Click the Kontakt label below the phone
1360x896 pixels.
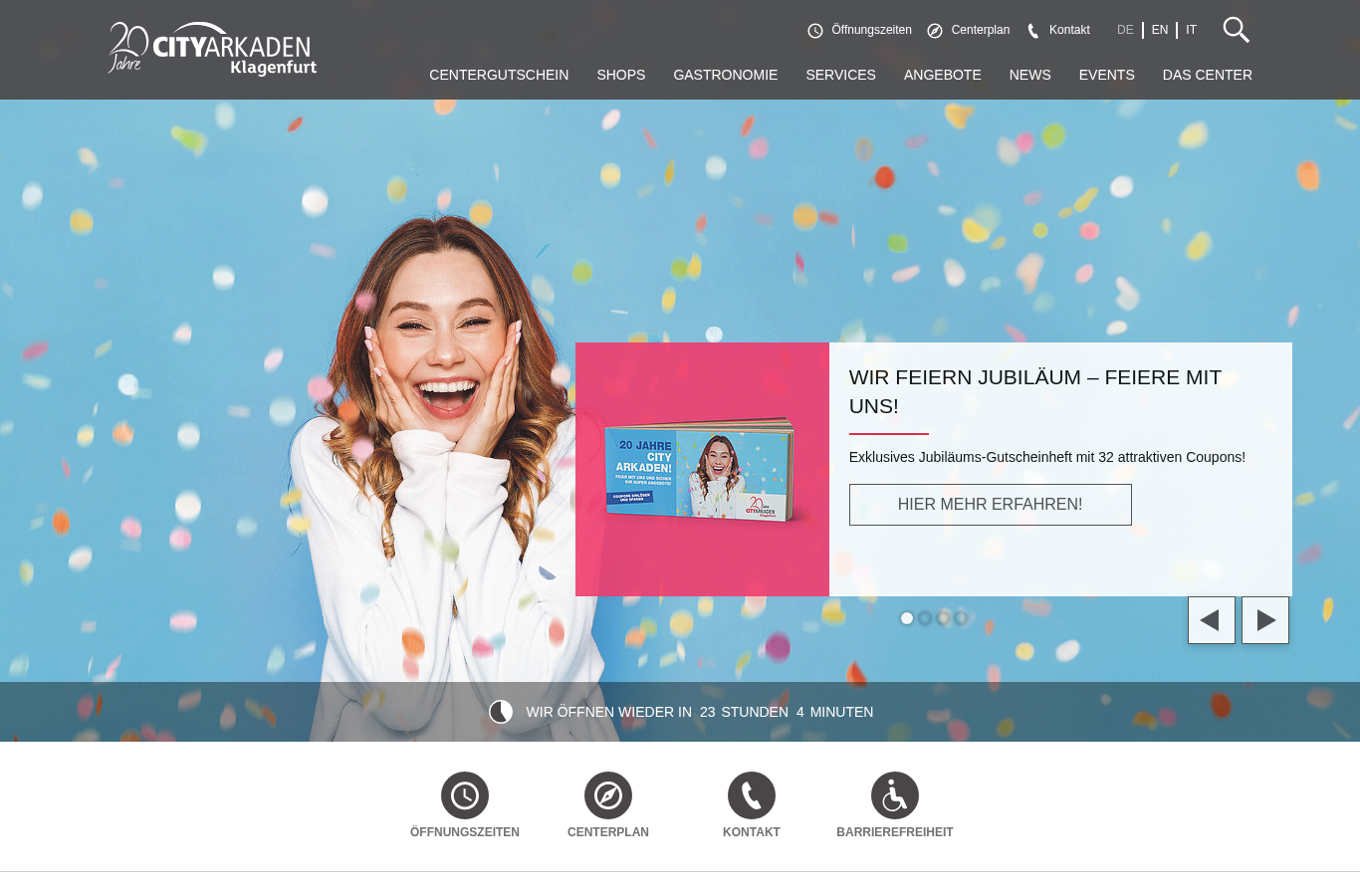pos(752,832)
